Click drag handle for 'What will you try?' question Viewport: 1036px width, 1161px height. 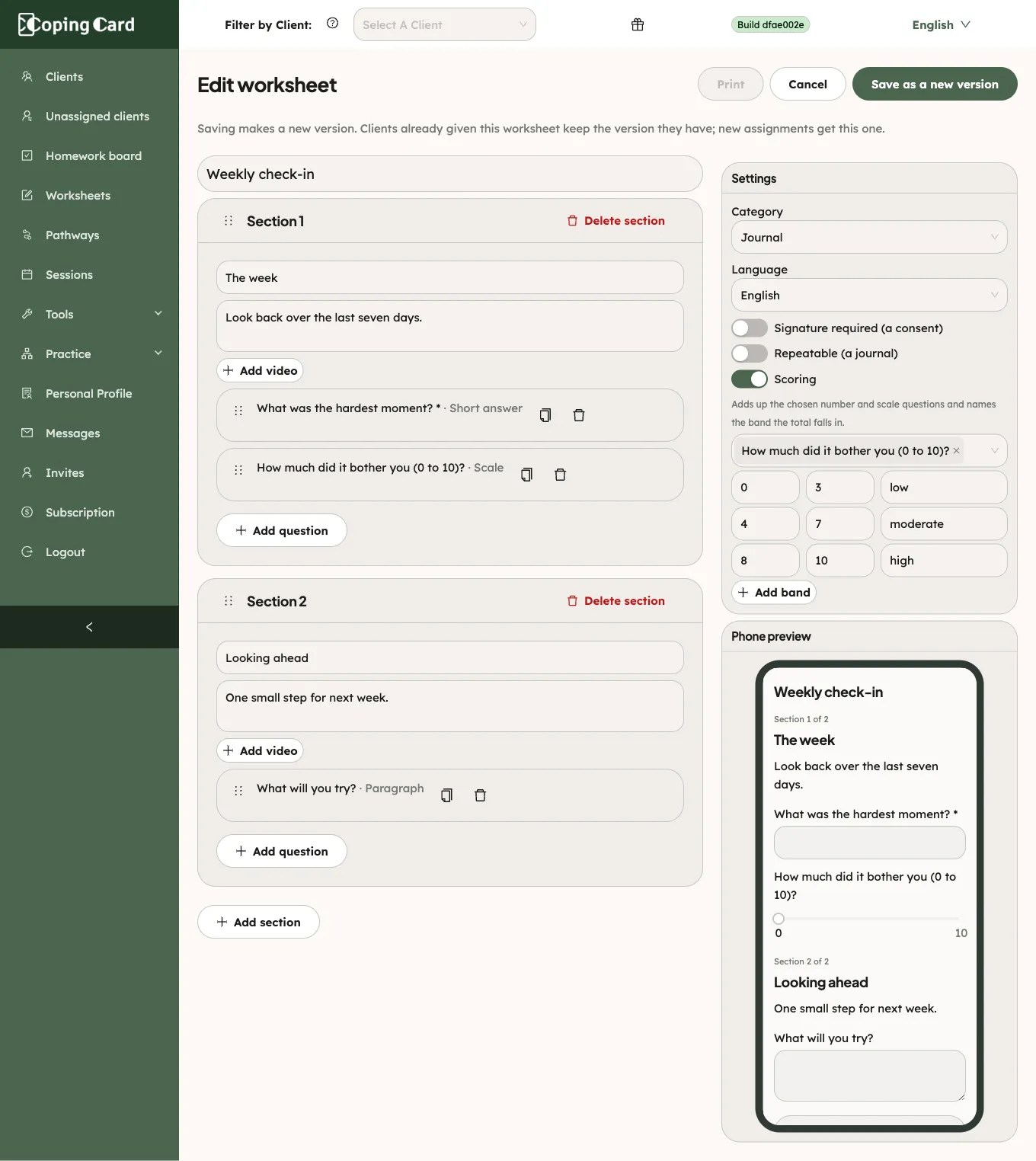coord(238,791)
